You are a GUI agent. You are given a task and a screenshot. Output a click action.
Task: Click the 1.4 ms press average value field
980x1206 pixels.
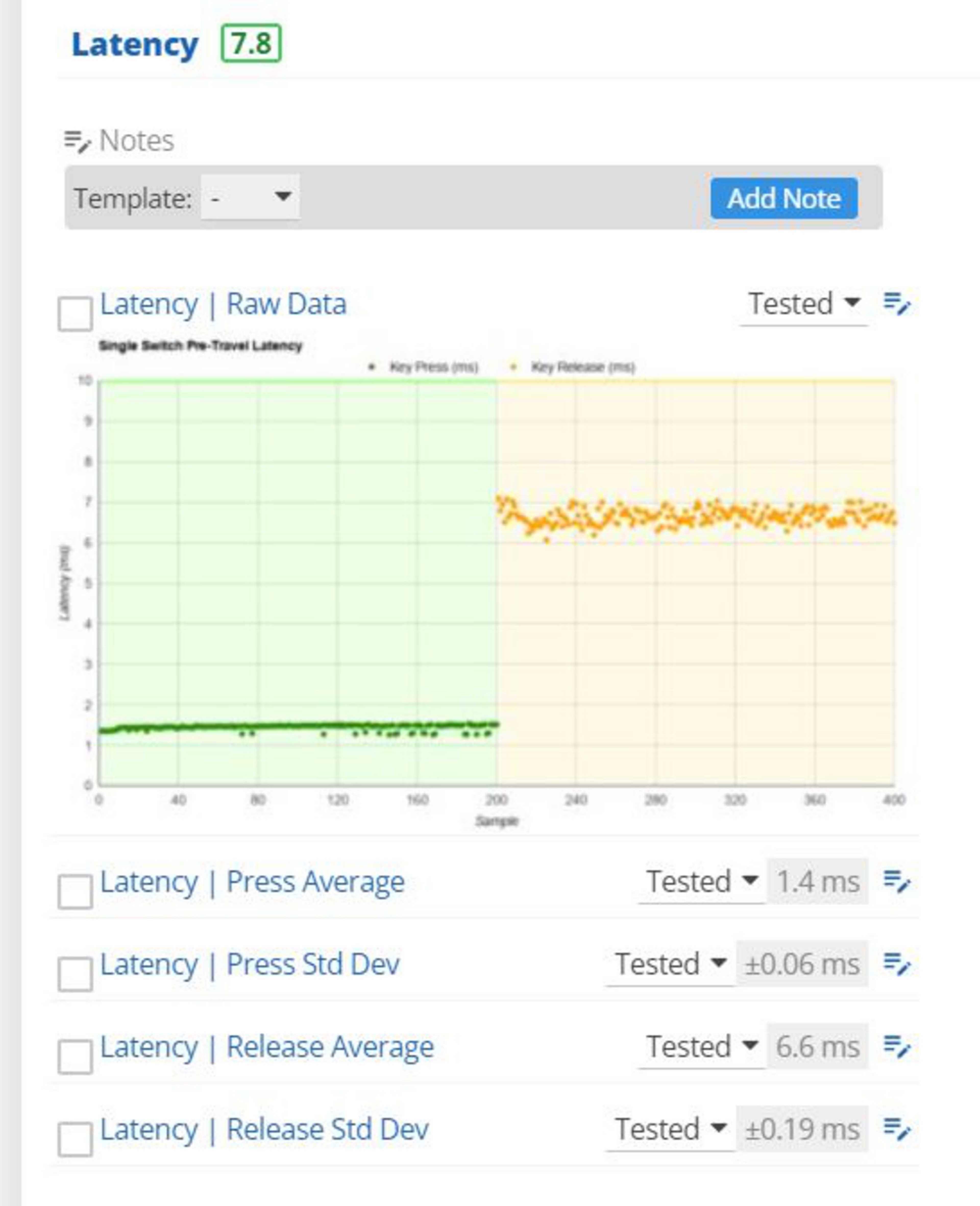[817, 881]
